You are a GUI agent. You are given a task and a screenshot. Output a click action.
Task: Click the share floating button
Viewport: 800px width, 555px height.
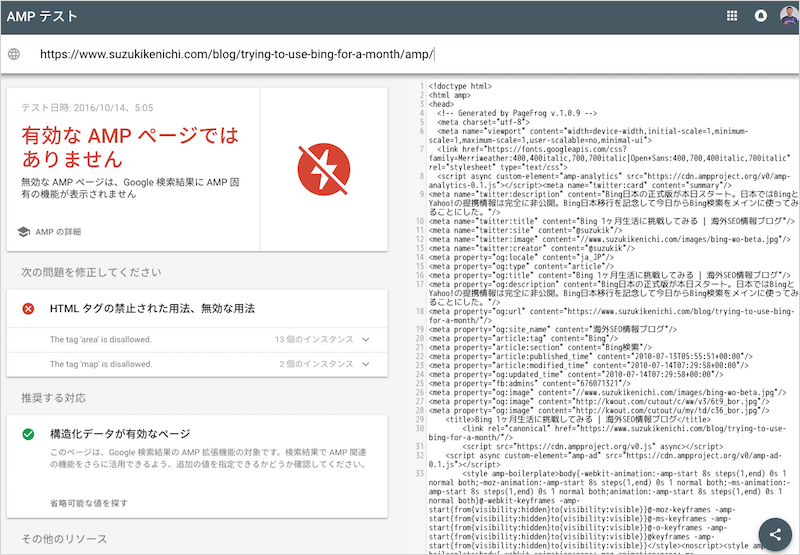click(x=775, y=534)
